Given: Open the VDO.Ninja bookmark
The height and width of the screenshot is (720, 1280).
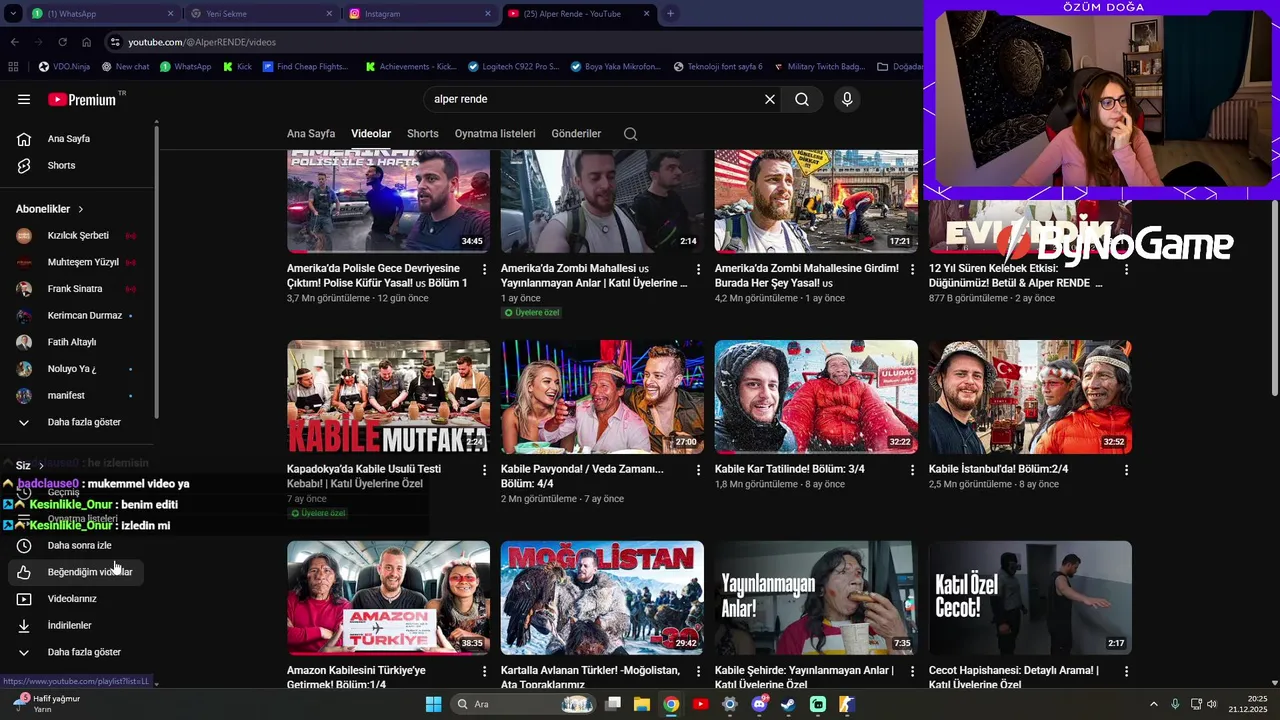Looking at the screenshot, I should (64, 67).
